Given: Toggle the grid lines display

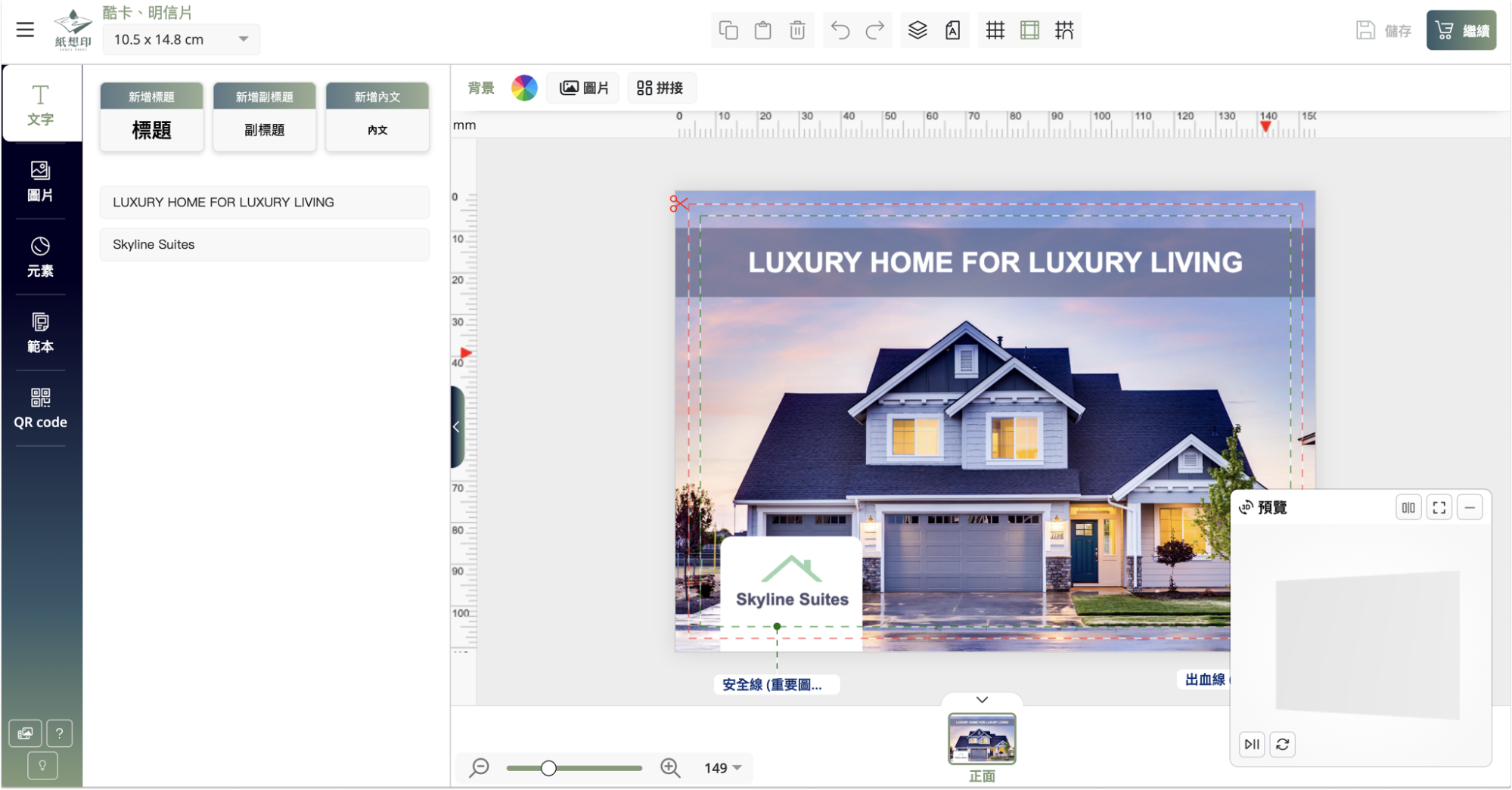Looking at the screenshot, I should click(995, 30).
